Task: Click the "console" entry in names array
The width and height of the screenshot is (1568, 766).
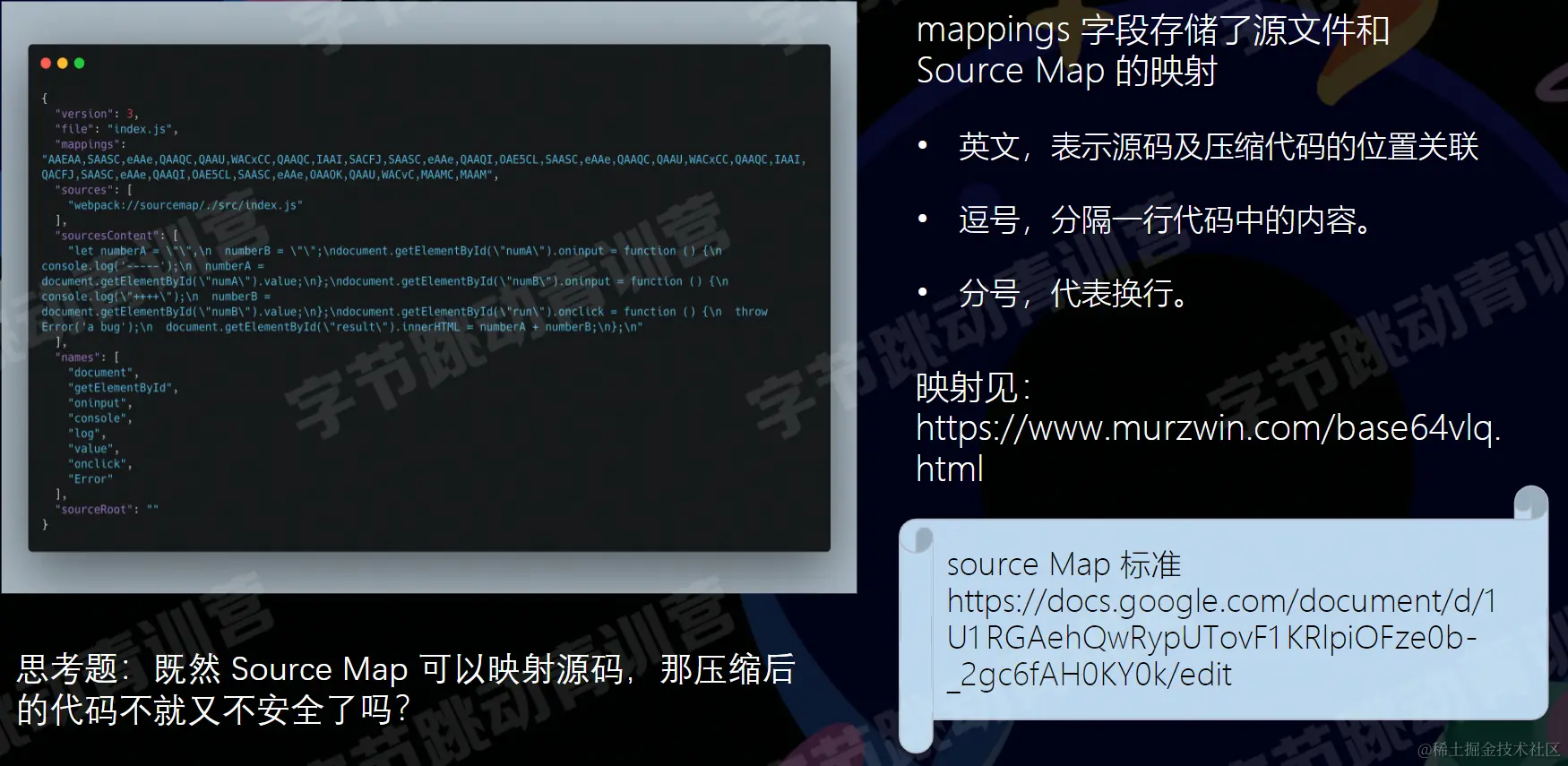Action: pyautogui.click(x=98, y=418)
